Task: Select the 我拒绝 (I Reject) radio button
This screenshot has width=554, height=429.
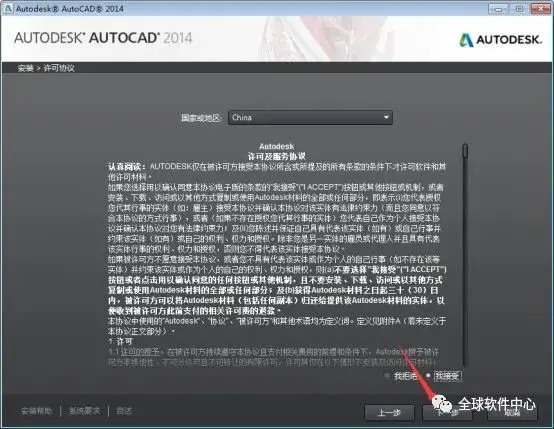Action: click(x=387, y=376)
